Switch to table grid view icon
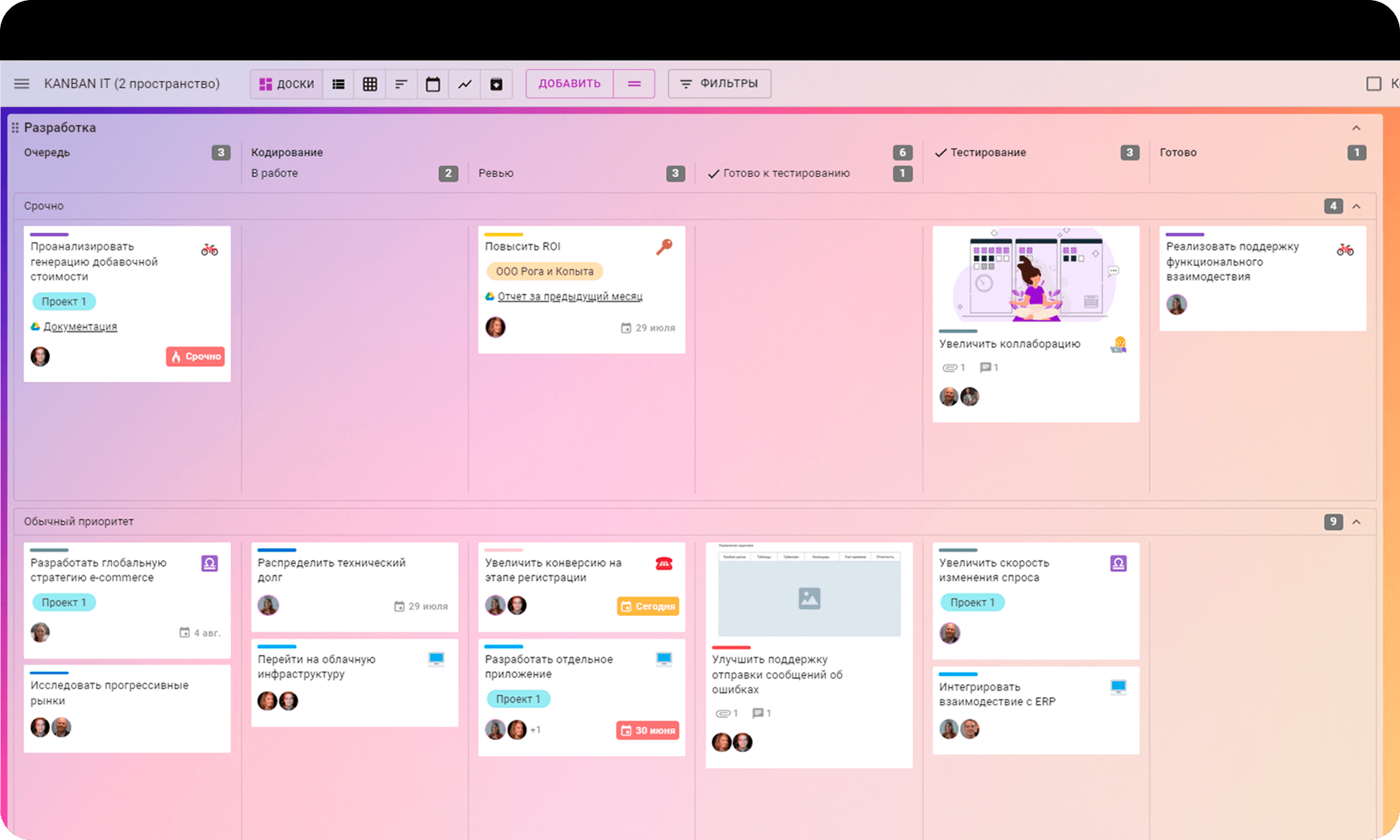The image size is (1400, 840). click(370, 84)
